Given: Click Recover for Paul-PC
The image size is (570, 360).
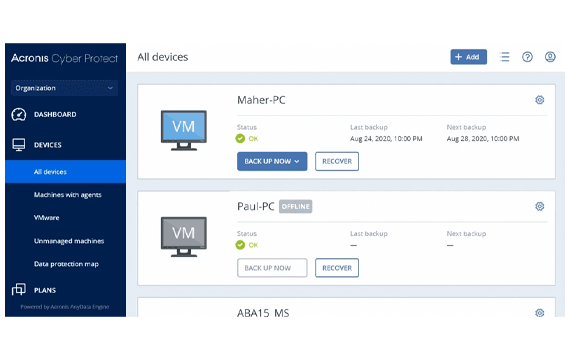Looking at the screenshot, I should tap(337, 268).
